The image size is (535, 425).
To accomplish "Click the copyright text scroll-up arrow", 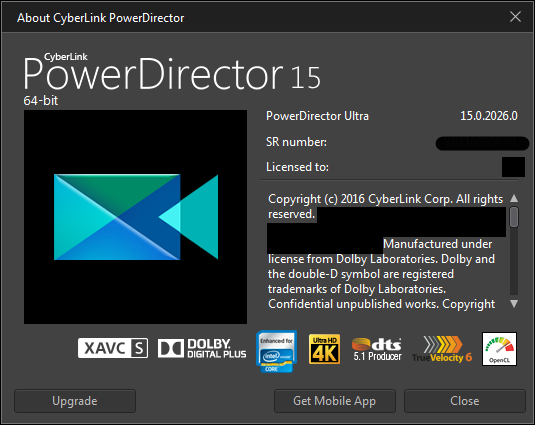I will pyautogui.click(x=514, y=198).
